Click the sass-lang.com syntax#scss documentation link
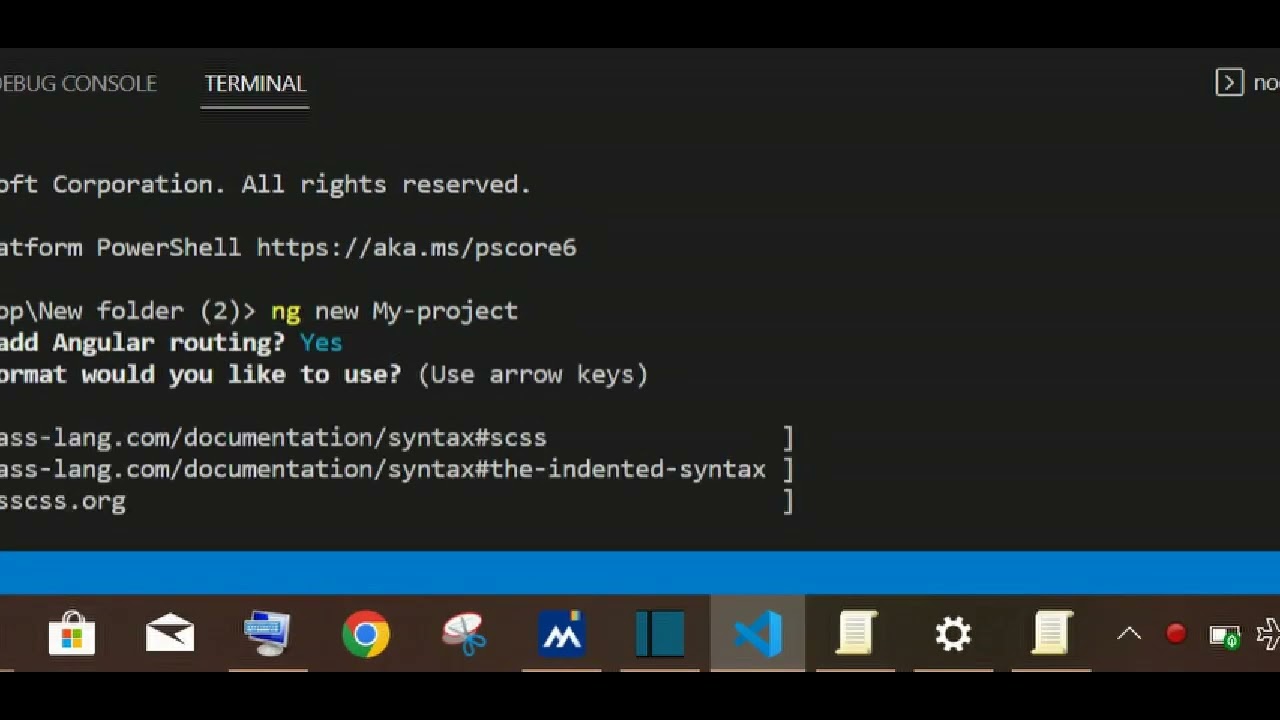This screenshot has width=1280, height=720. tap(273, 438)
